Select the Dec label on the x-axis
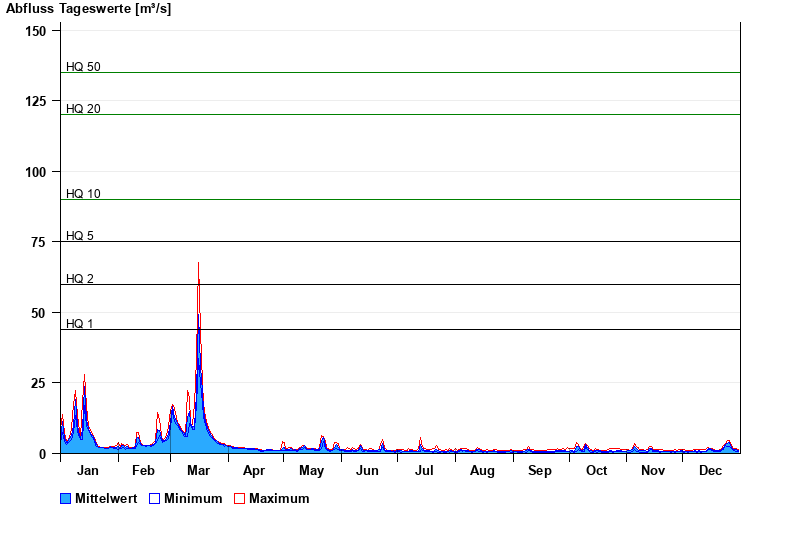Viewport: 800px width, 550px height. click(710, 471)
